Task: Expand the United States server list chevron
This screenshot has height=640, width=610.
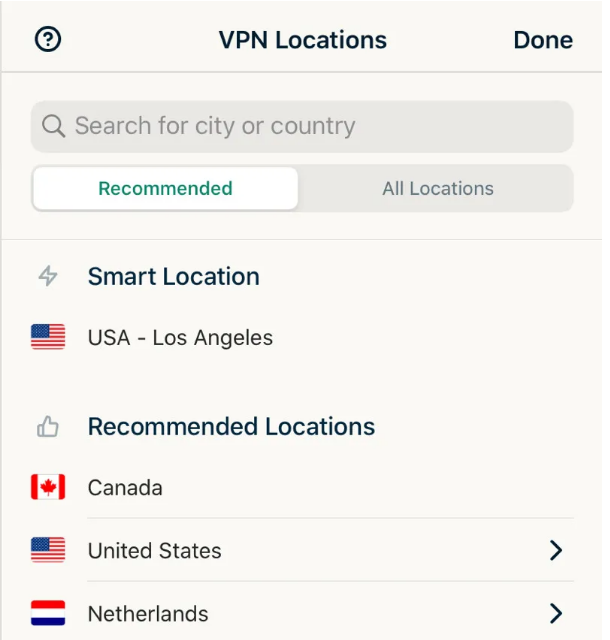Action: click(x=556, y=550)
